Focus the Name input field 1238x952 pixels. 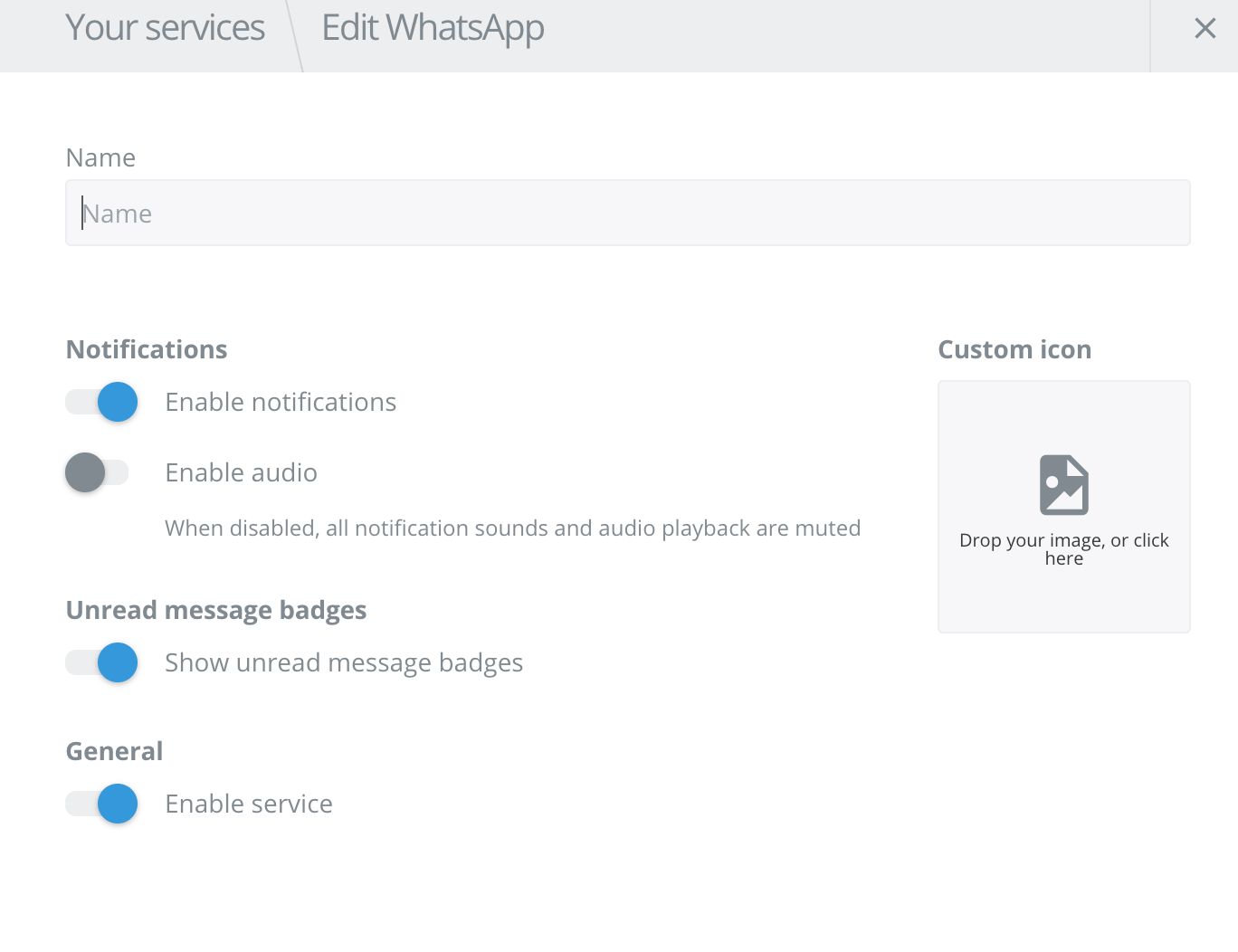pos(628,213)
